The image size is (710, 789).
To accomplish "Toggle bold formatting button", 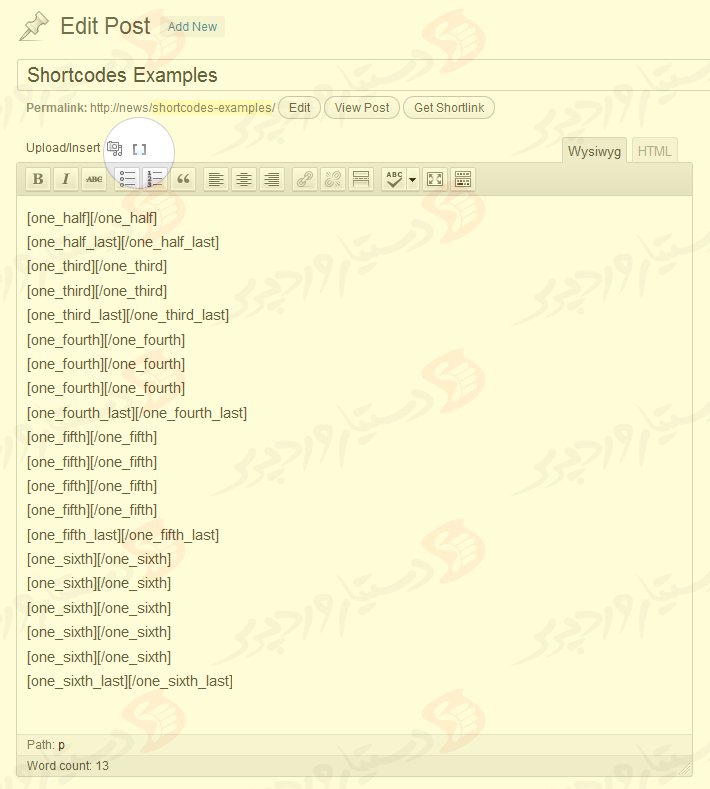I will coord(38,179).
